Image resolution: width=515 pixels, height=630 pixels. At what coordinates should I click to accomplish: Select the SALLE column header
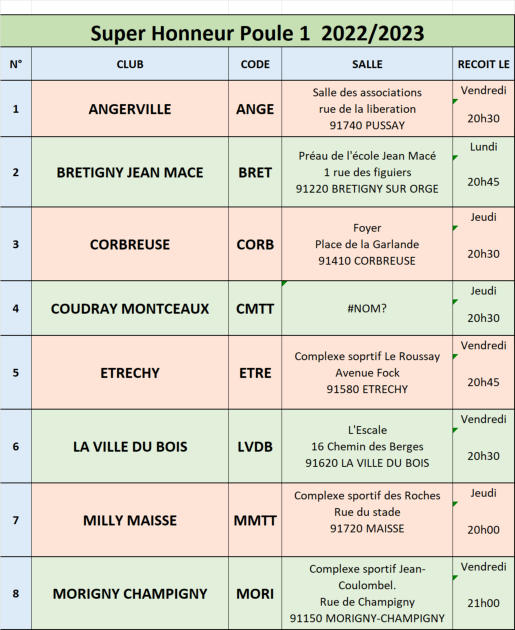[367, 64]
